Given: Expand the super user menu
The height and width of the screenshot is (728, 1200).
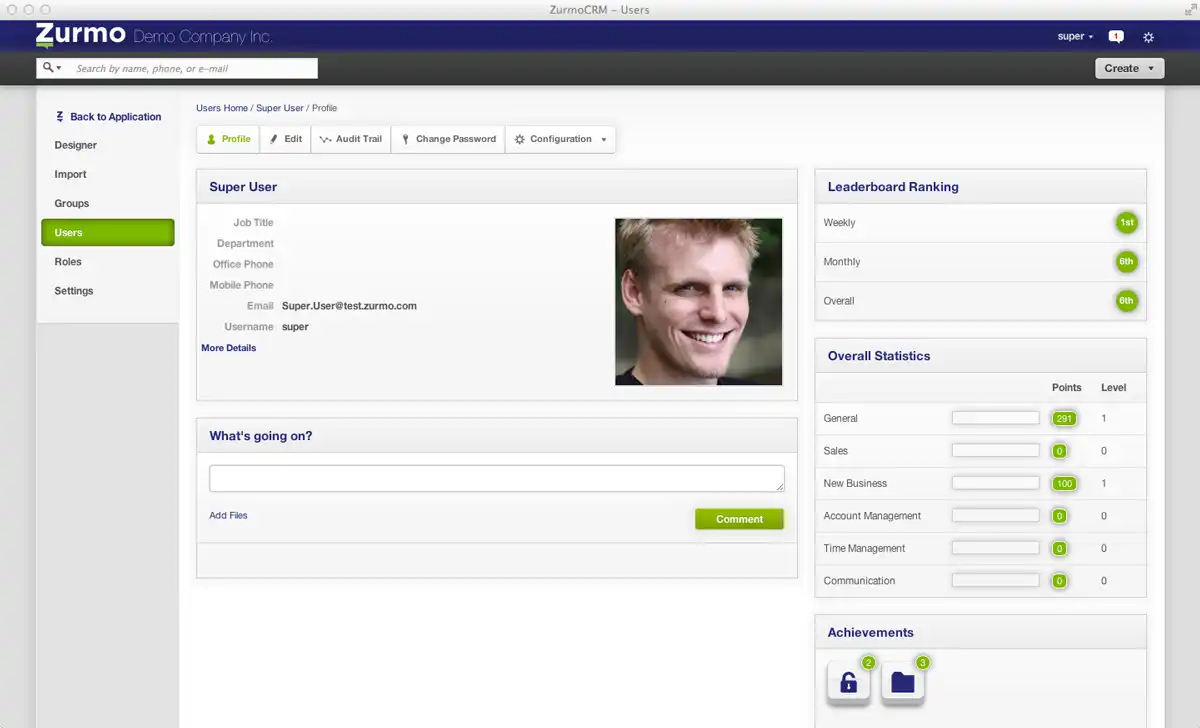Looking at the screenshot, I should point(1075,37).
